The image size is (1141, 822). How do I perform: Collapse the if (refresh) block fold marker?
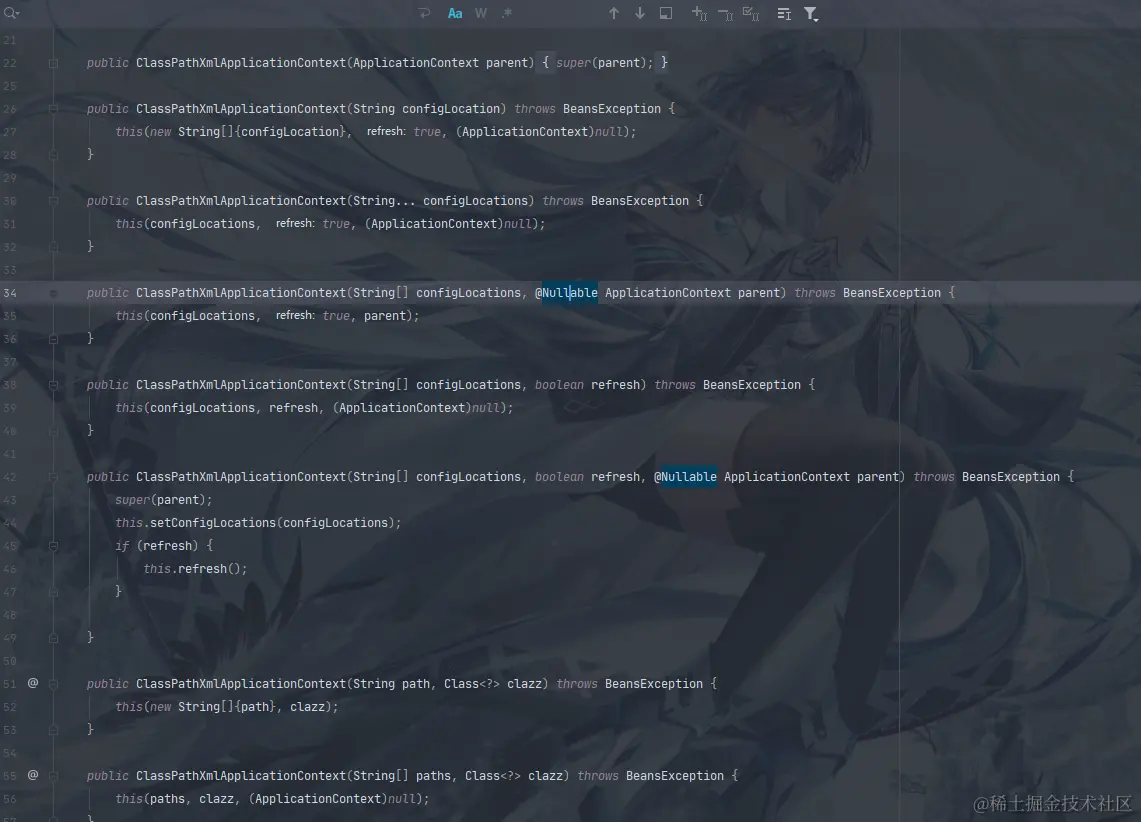(x=53, y=546)
